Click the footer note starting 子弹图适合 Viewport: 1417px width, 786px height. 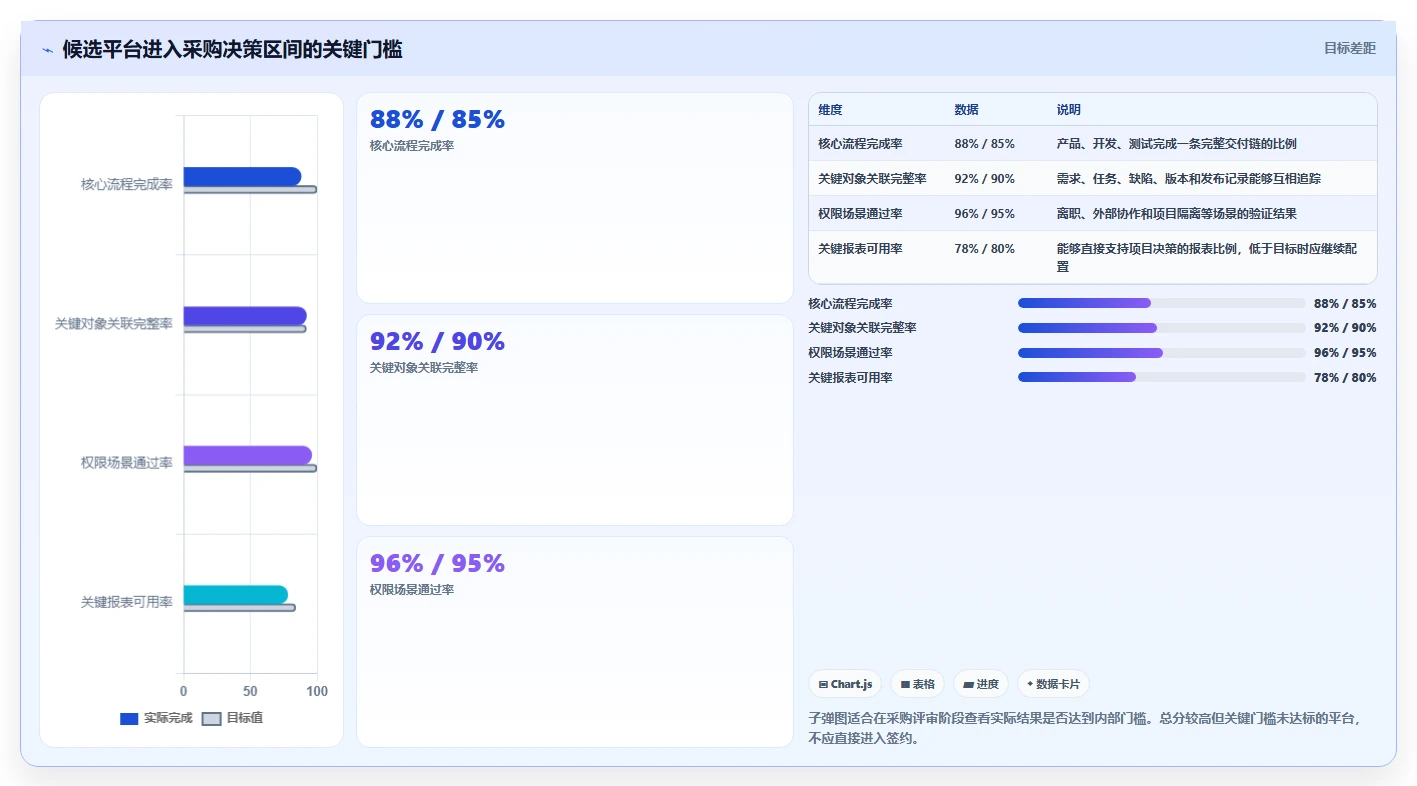1085,728
